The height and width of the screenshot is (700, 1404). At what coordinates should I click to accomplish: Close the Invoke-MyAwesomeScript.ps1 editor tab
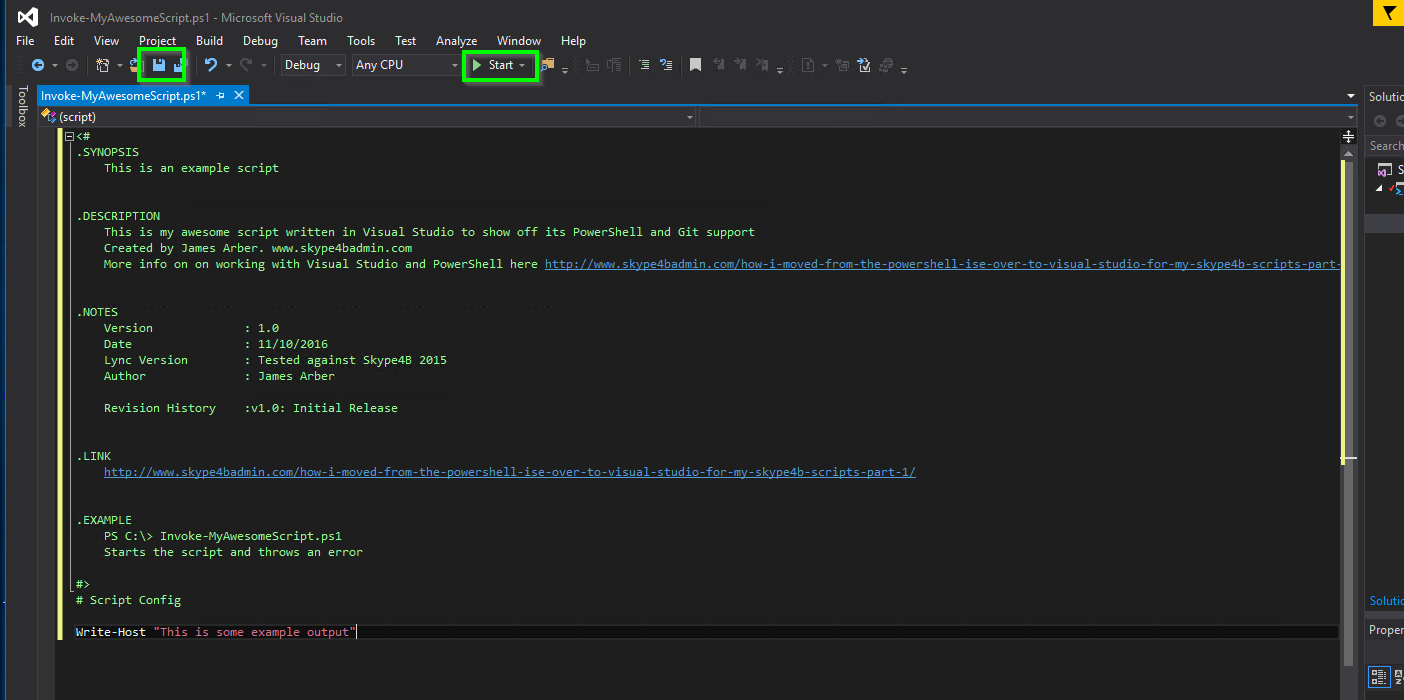(x=239, y=96)
